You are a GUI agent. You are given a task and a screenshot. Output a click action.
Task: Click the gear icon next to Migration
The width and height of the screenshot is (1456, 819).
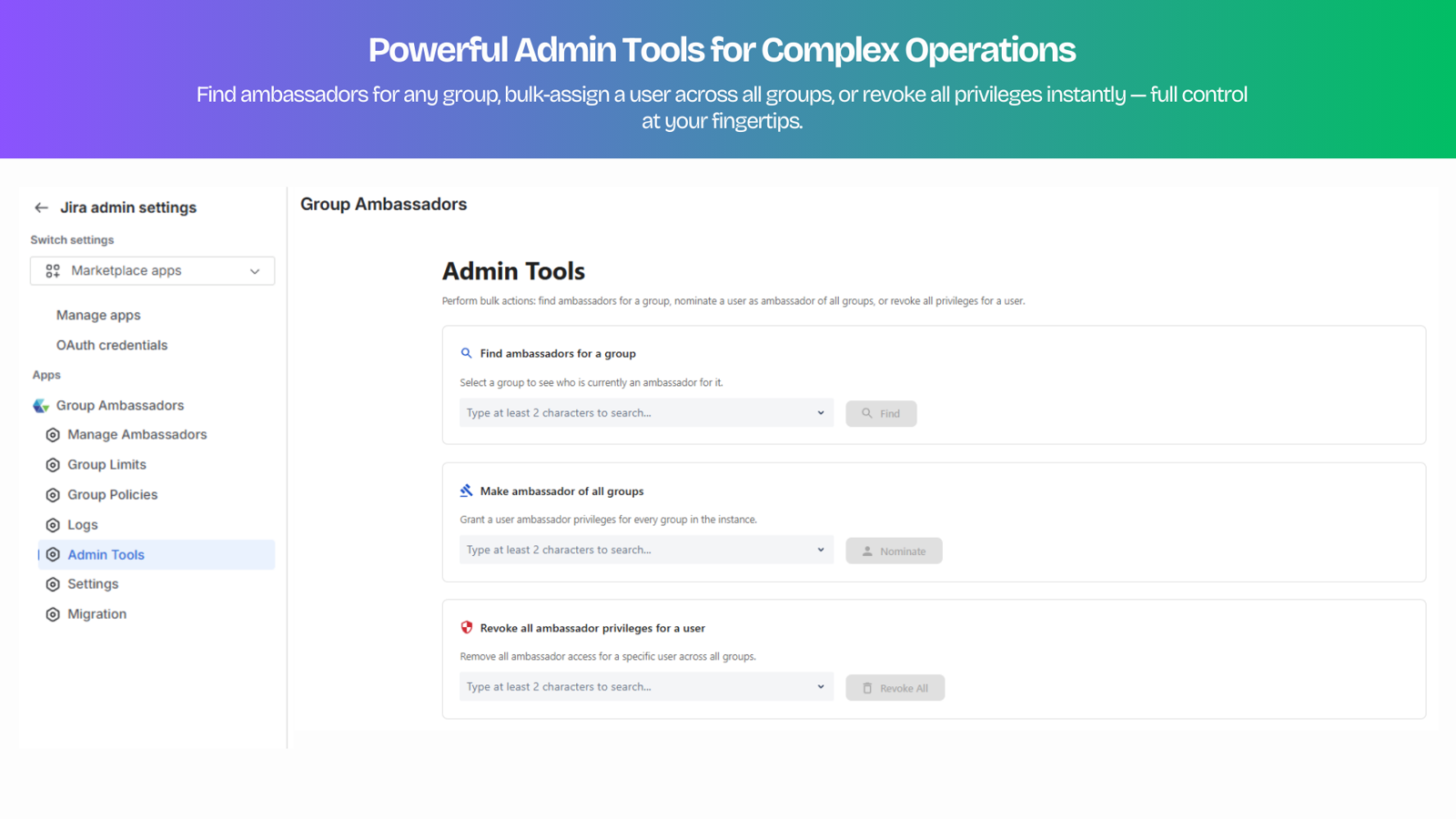tap(53, 614)
